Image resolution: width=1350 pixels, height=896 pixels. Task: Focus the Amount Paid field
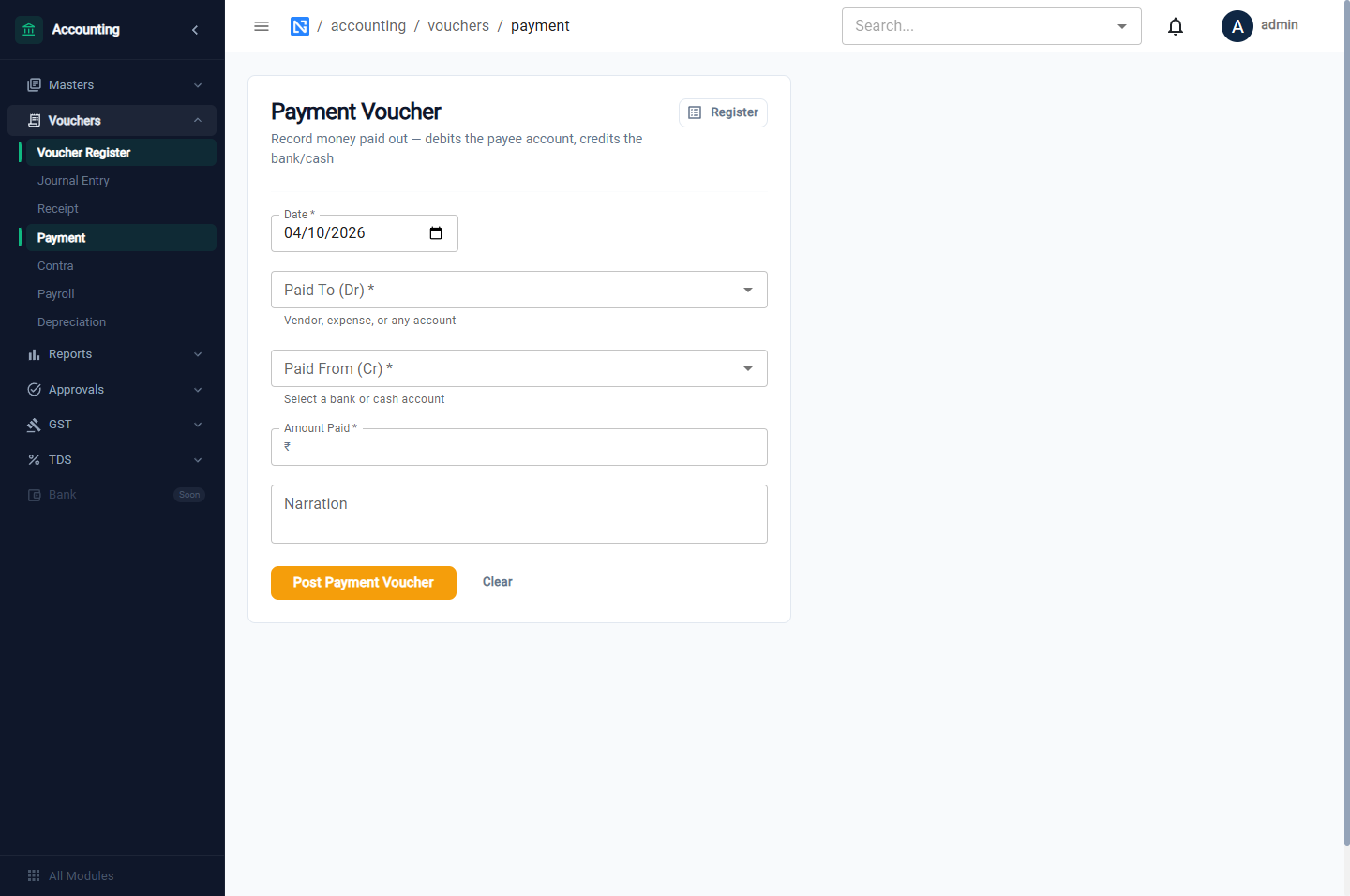(x=519, y=447)
